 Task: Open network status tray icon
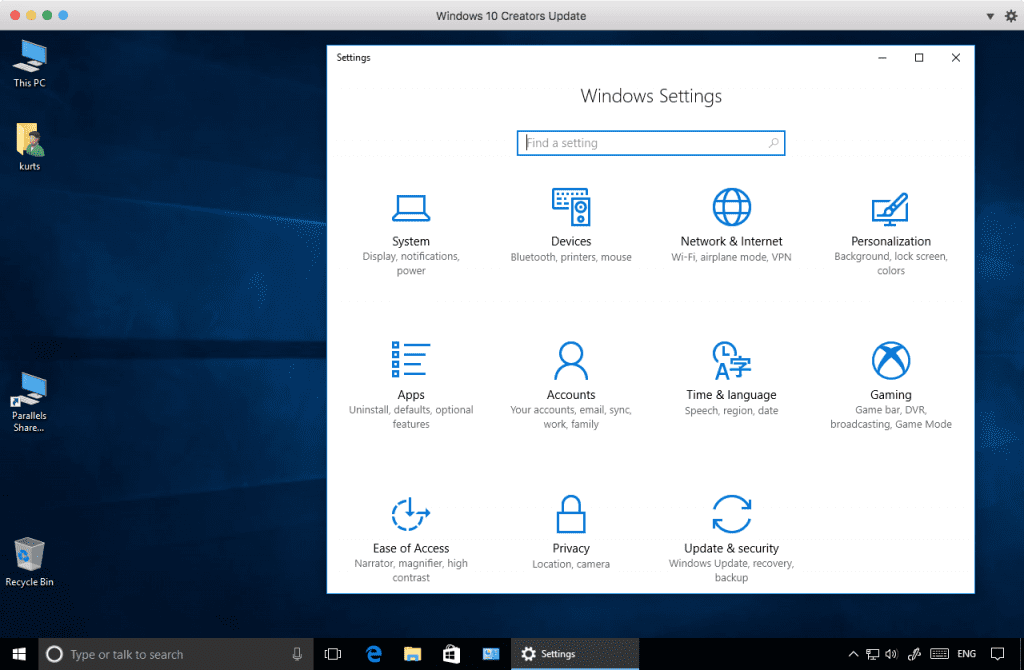click(872, 654)
